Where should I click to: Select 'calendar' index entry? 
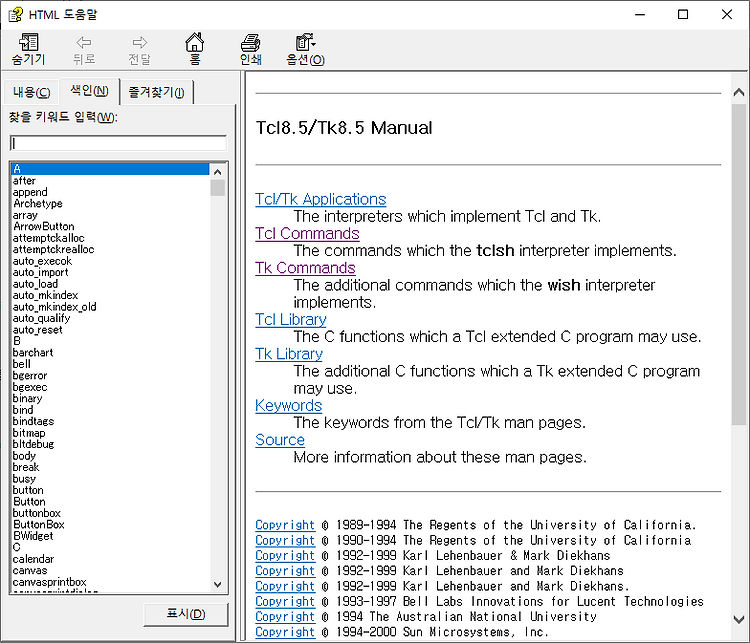click(33, 559)
